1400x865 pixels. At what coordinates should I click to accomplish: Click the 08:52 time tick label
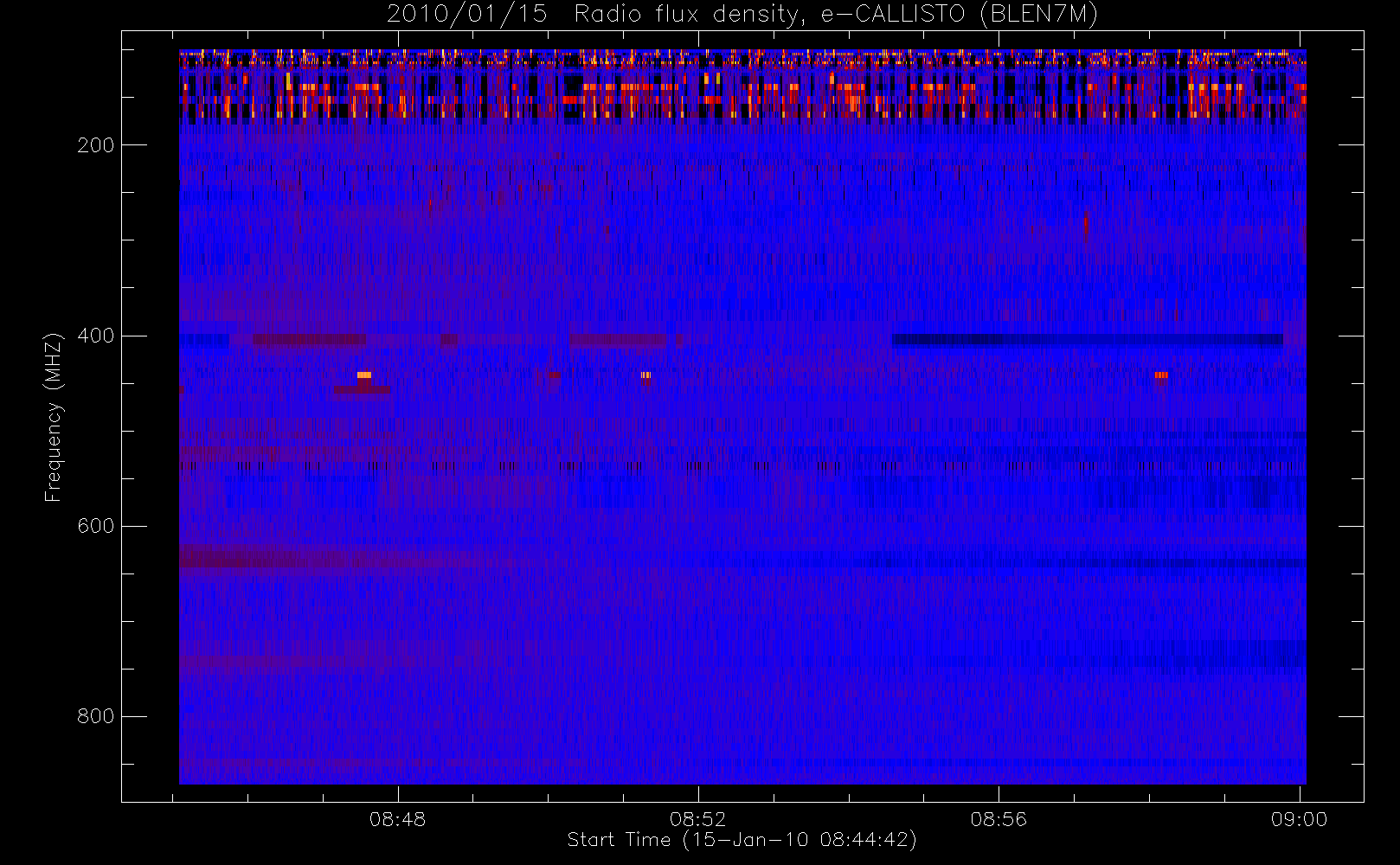[x=698, y=819]
